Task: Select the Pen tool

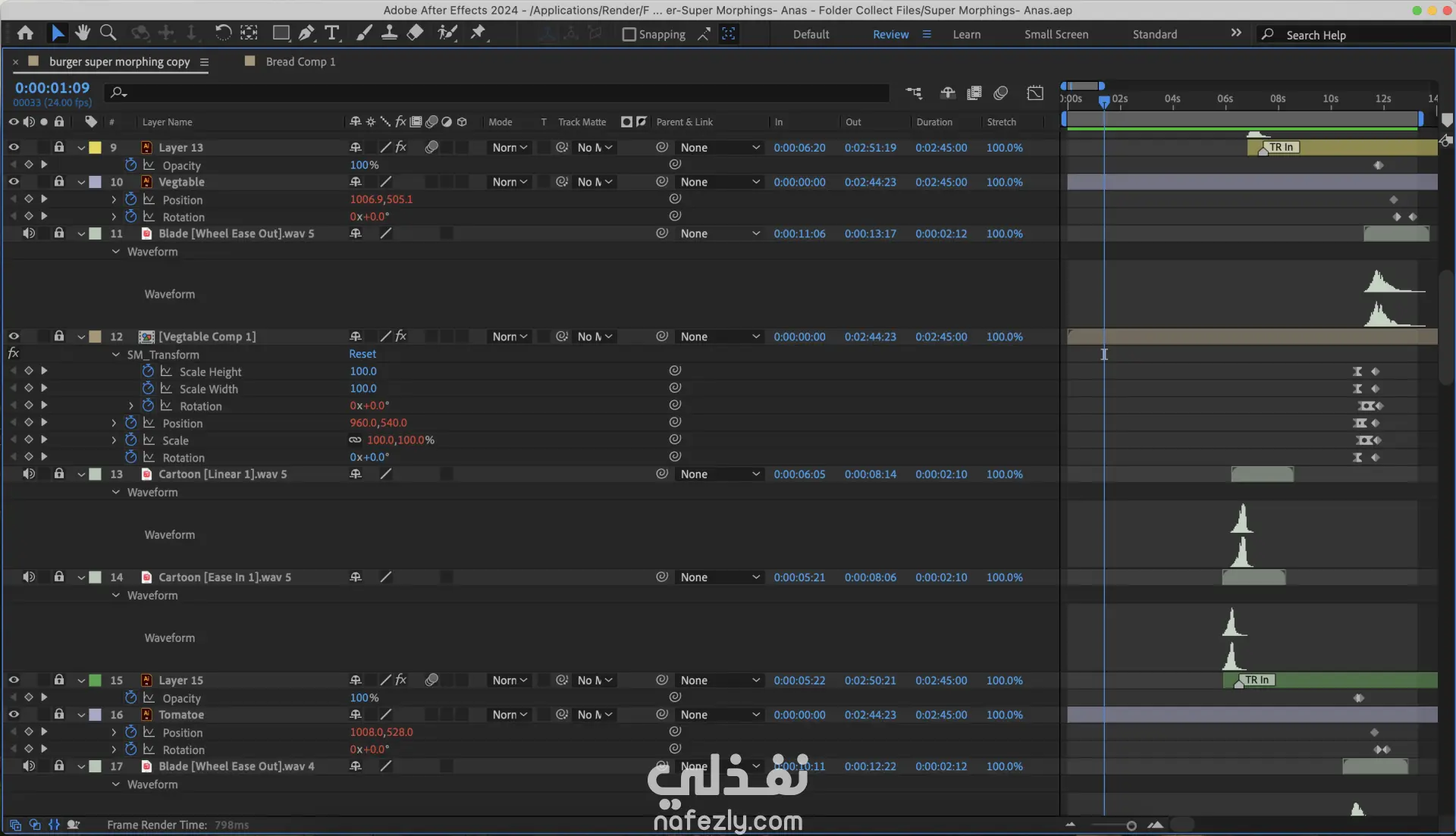Action: click(306, 33)
